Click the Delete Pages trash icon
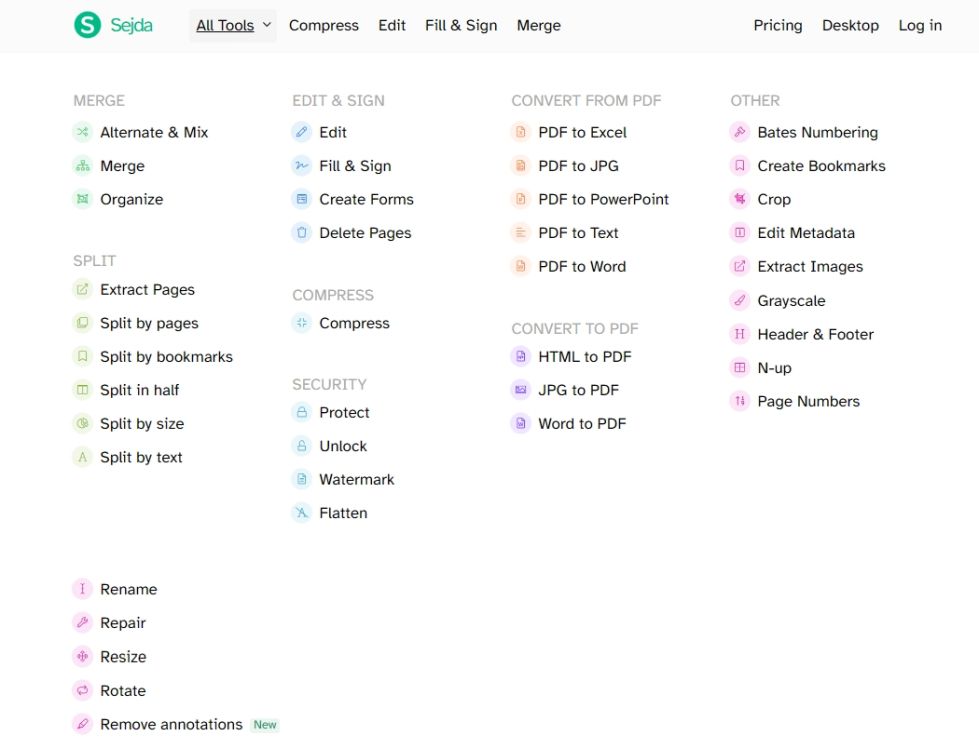 pyautogui.click(x=302, y=233)
